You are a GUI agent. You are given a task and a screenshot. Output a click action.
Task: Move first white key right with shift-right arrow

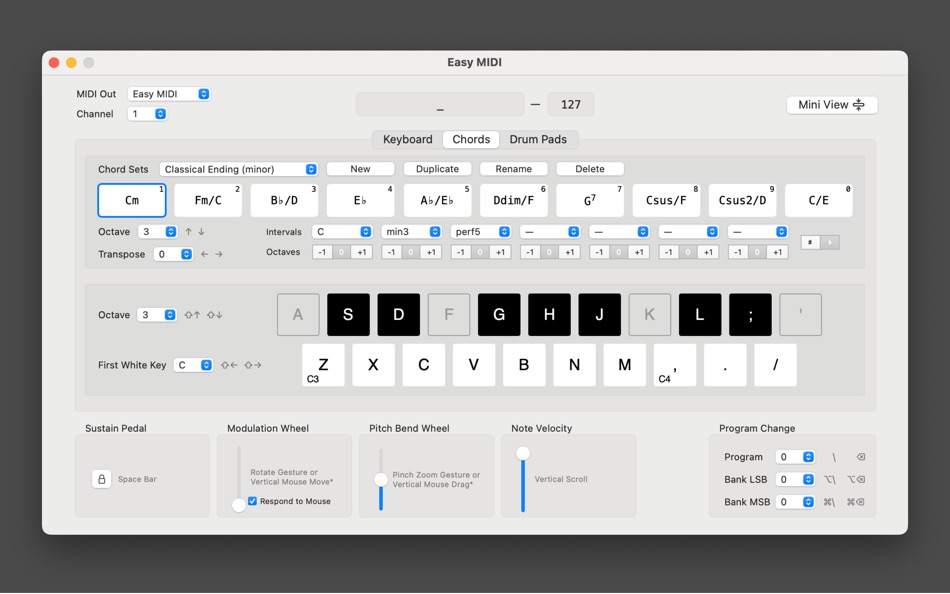pyautogui.click(x=253, y=365)
